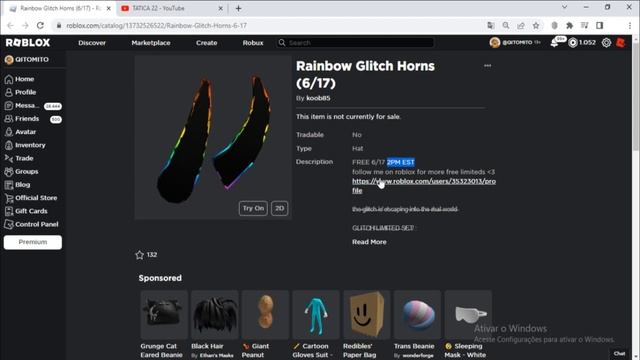
Task: Open the Giant Peanut sponsored item
Action: coord(265,315)
